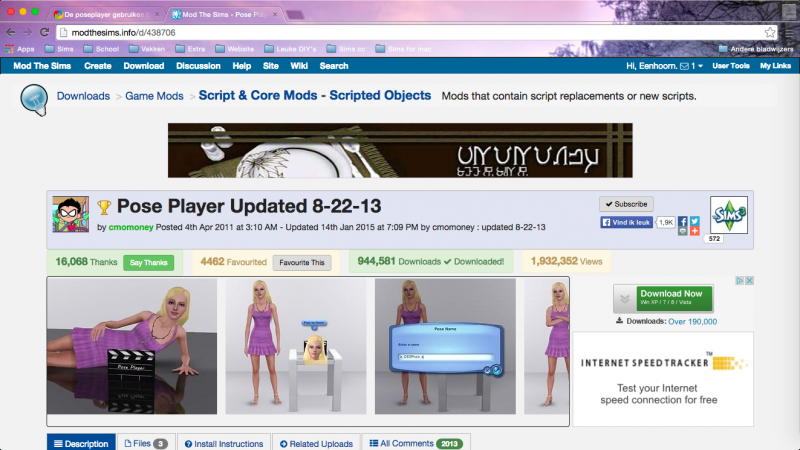Click the browser forward arrow
Image resolution: width=800 pixels, height=450 pixels.
[27, 33]
